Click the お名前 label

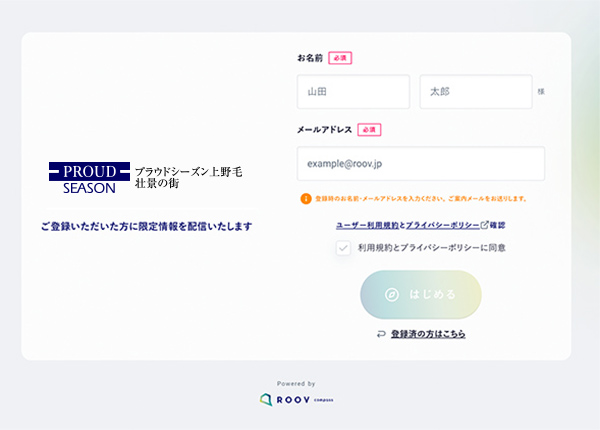(x=310, y=58)
